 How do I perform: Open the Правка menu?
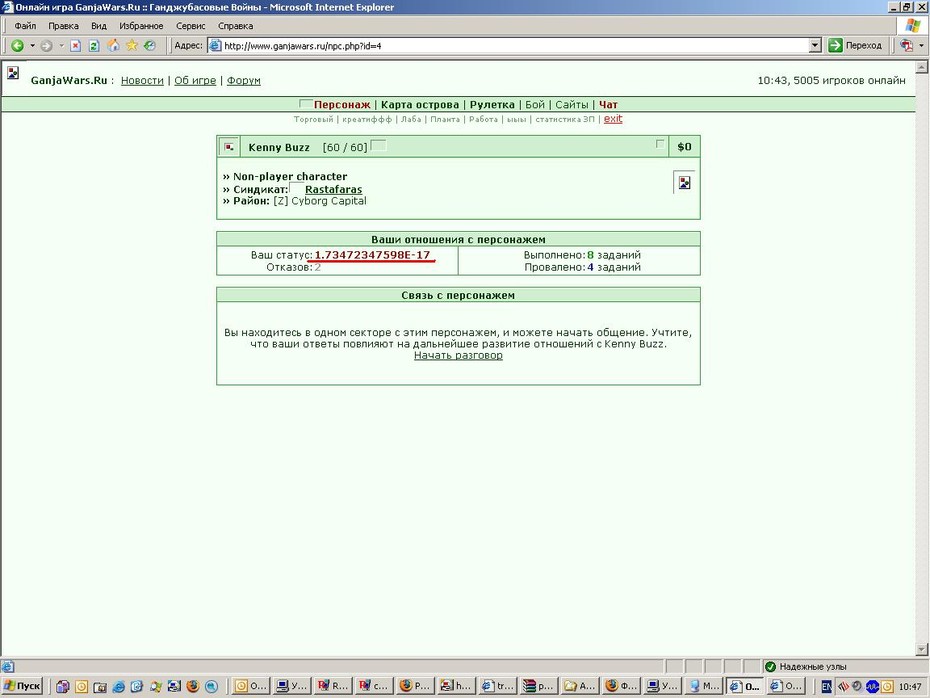(63, 26)
